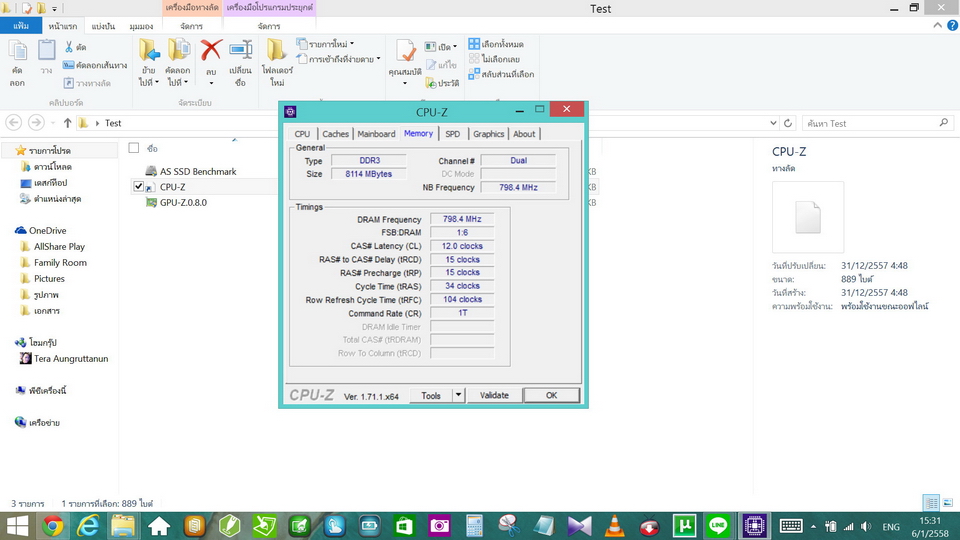The image size is (960, 540).
Task: Select the GPU-Z.0.8.0 file
Action: tap(184, 202)
